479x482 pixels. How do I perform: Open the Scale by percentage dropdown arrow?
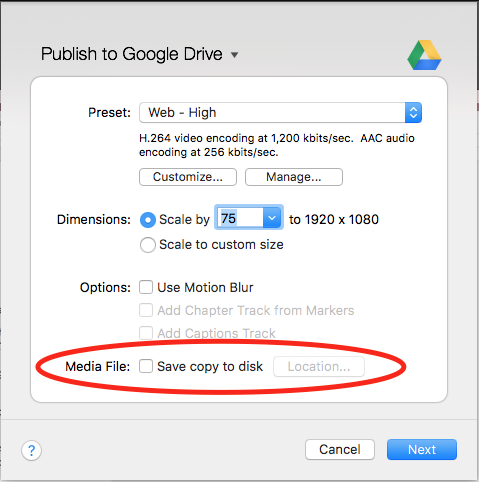tap(272, 218)
